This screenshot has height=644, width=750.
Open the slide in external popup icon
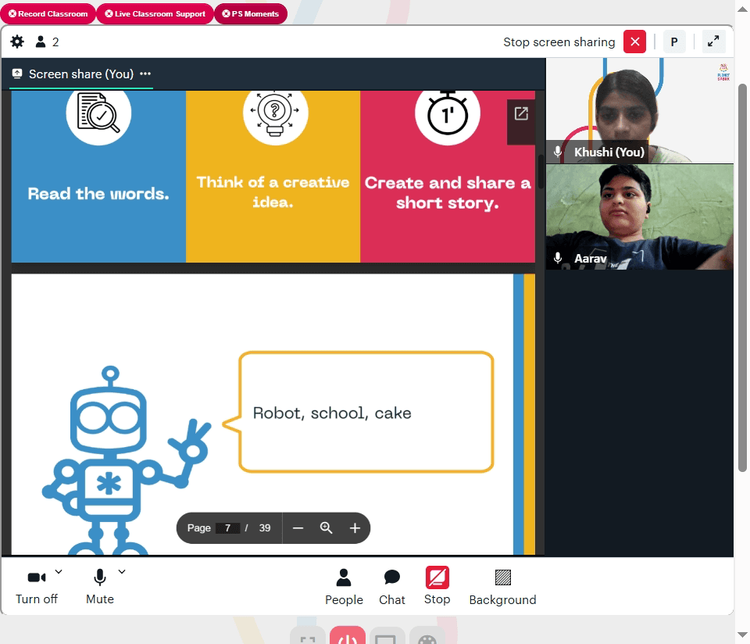521,113
